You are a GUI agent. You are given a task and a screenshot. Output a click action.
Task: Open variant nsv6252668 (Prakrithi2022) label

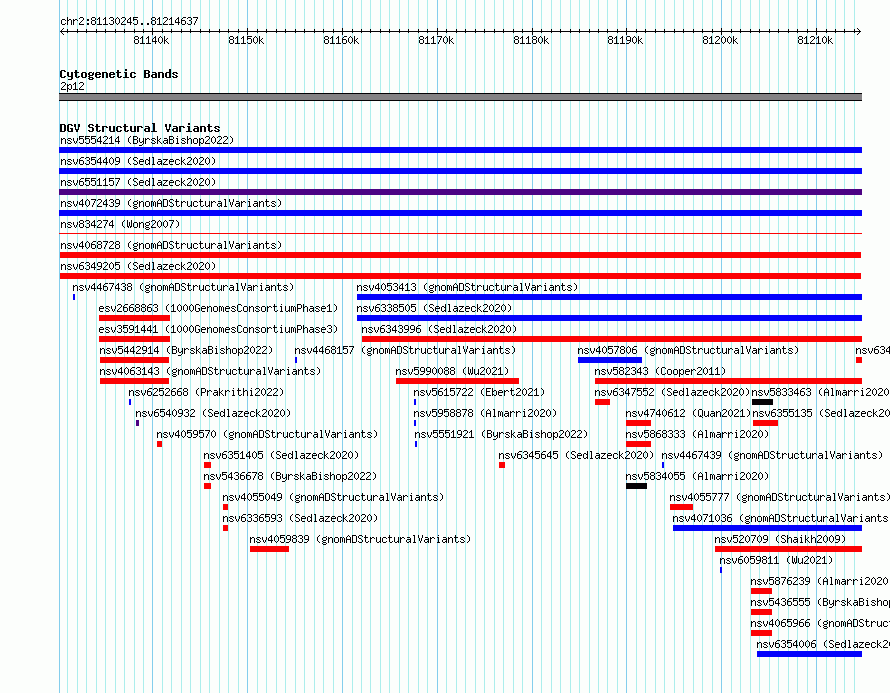(x=206, y=392)
